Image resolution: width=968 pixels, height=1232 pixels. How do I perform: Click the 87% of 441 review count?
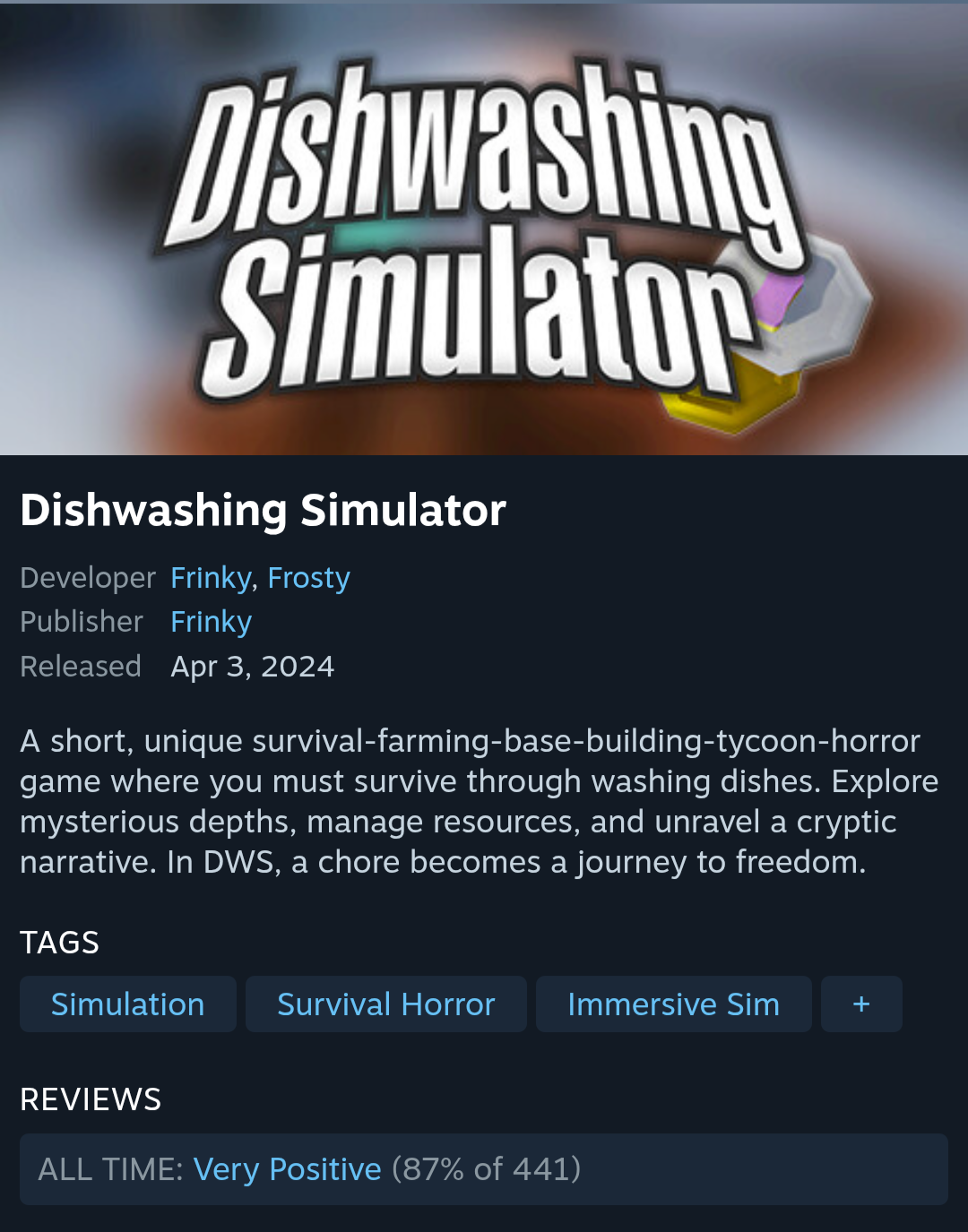point(487,1169)
